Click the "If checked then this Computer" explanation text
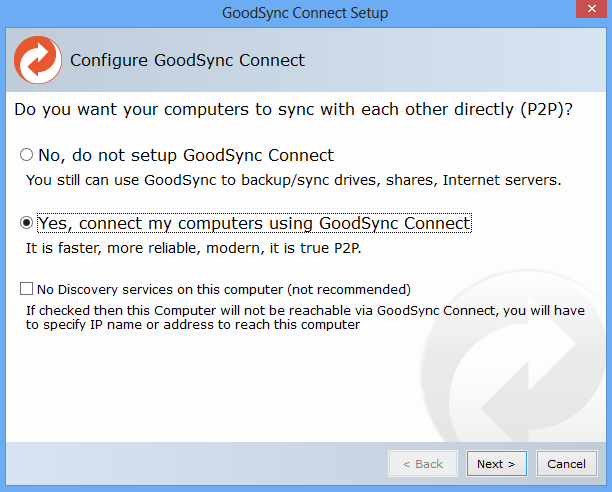Screen dimensions: 612x492 tap(305, 317)
